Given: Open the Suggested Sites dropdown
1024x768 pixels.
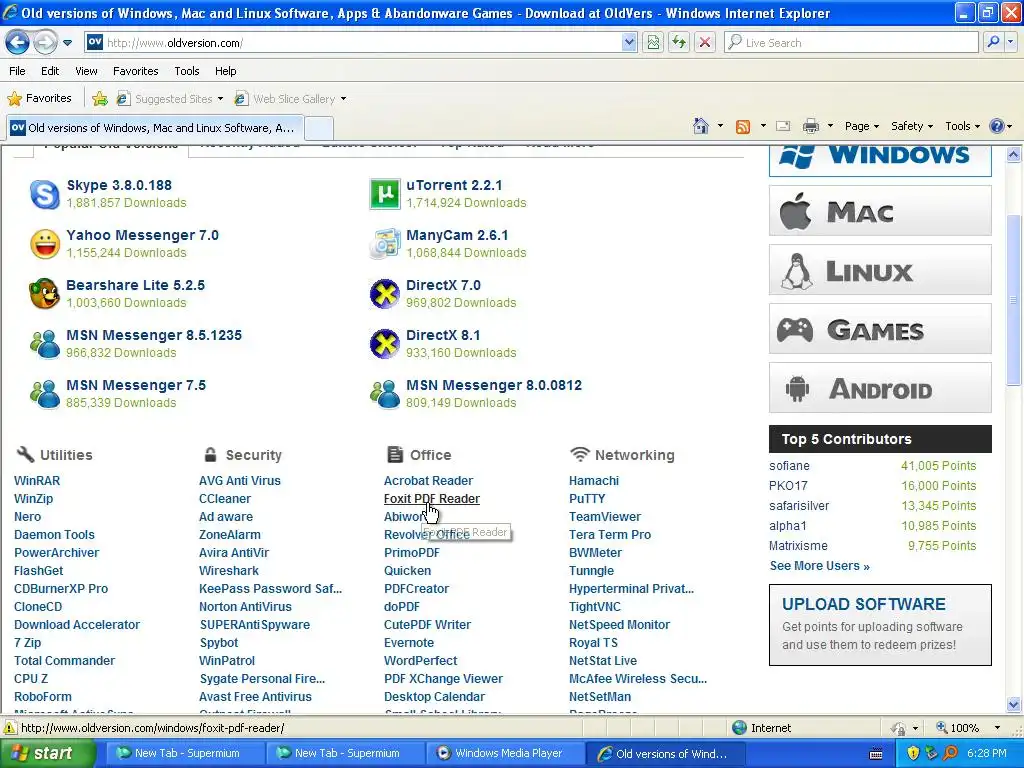Looking at the screenshot, I should (170, 99).
